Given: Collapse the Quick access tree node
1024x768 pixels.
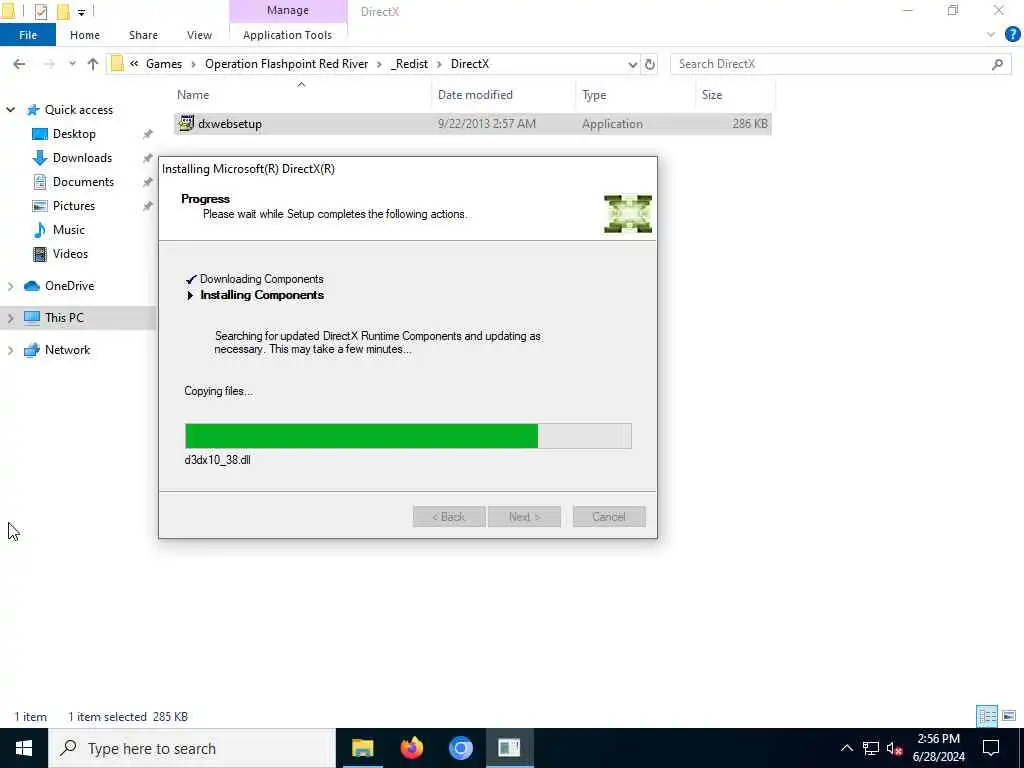Looking at the screenshot, I should [10, 110].
